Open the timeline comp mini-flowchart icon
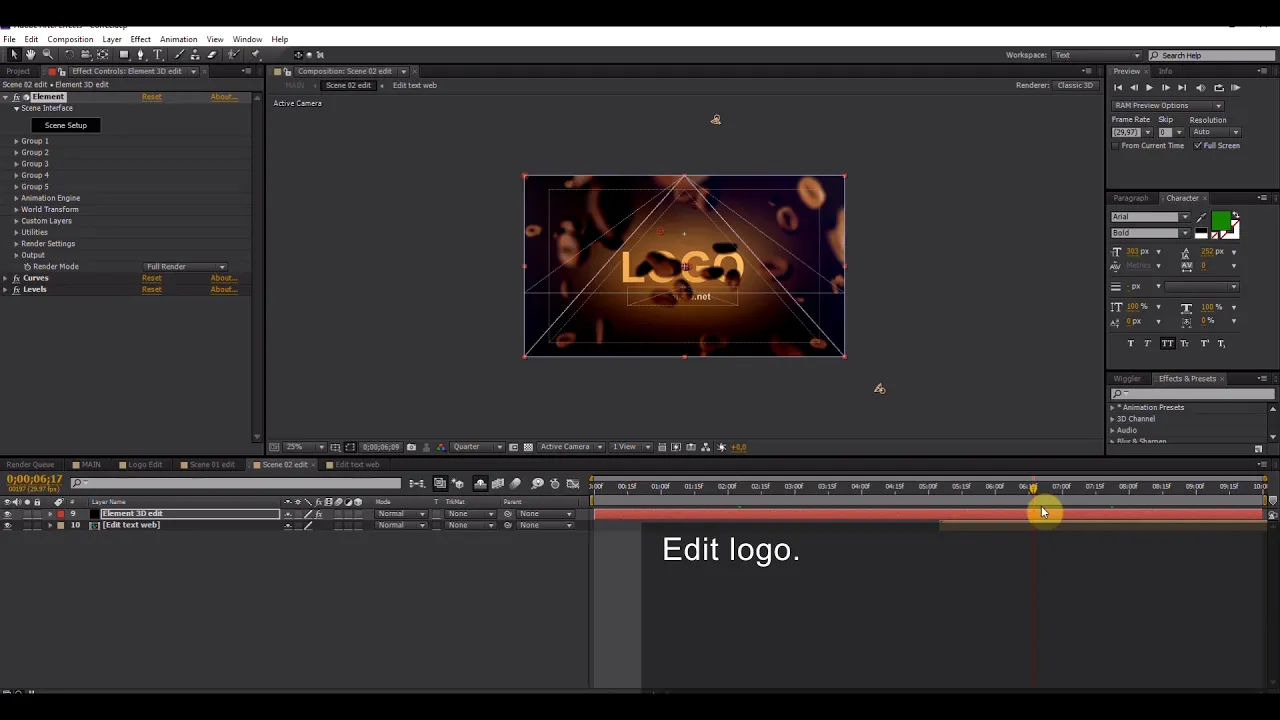 pos(416,484)
